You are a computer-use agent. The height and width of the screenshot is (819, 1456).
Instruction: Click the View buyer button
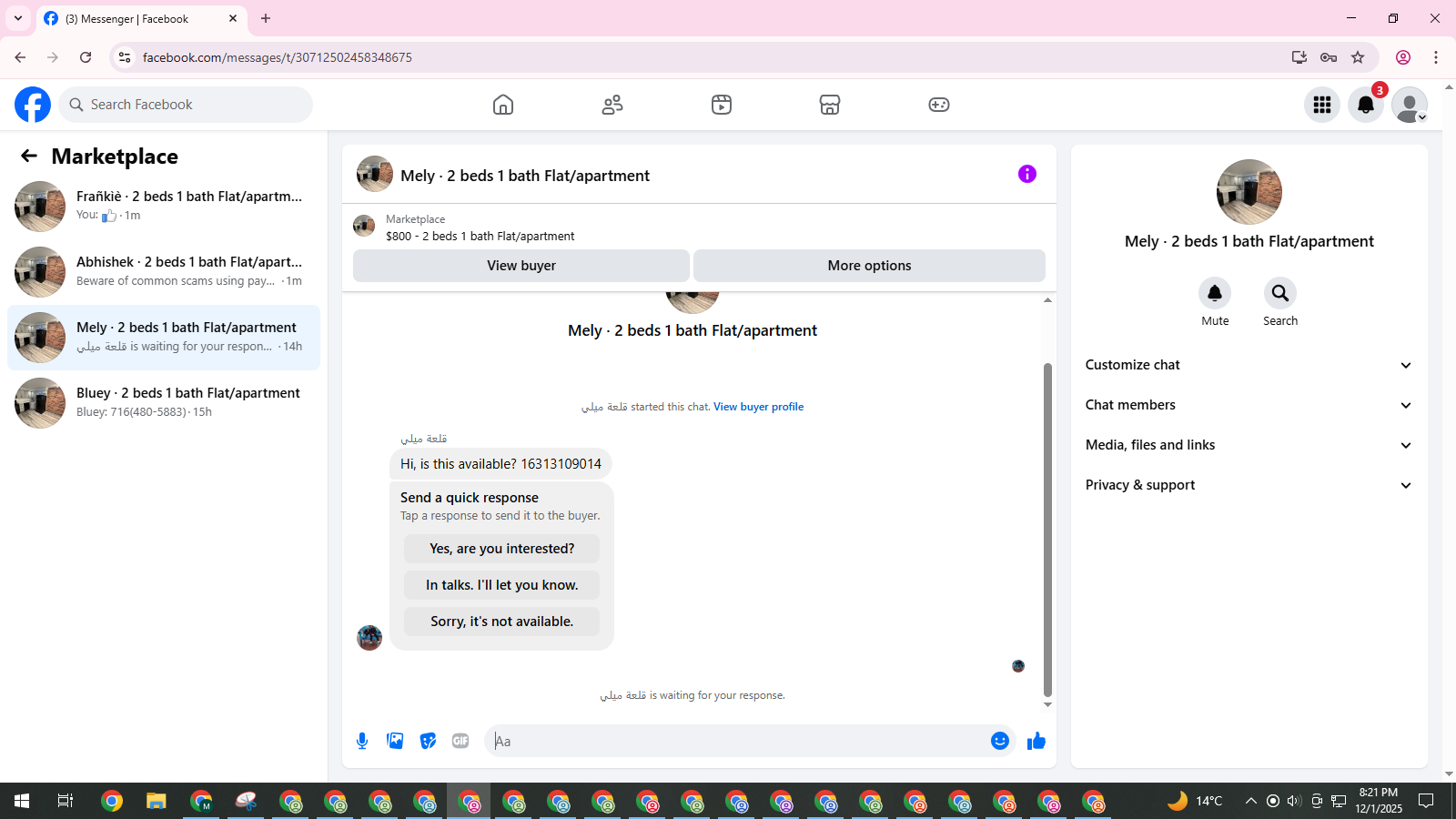521,266
